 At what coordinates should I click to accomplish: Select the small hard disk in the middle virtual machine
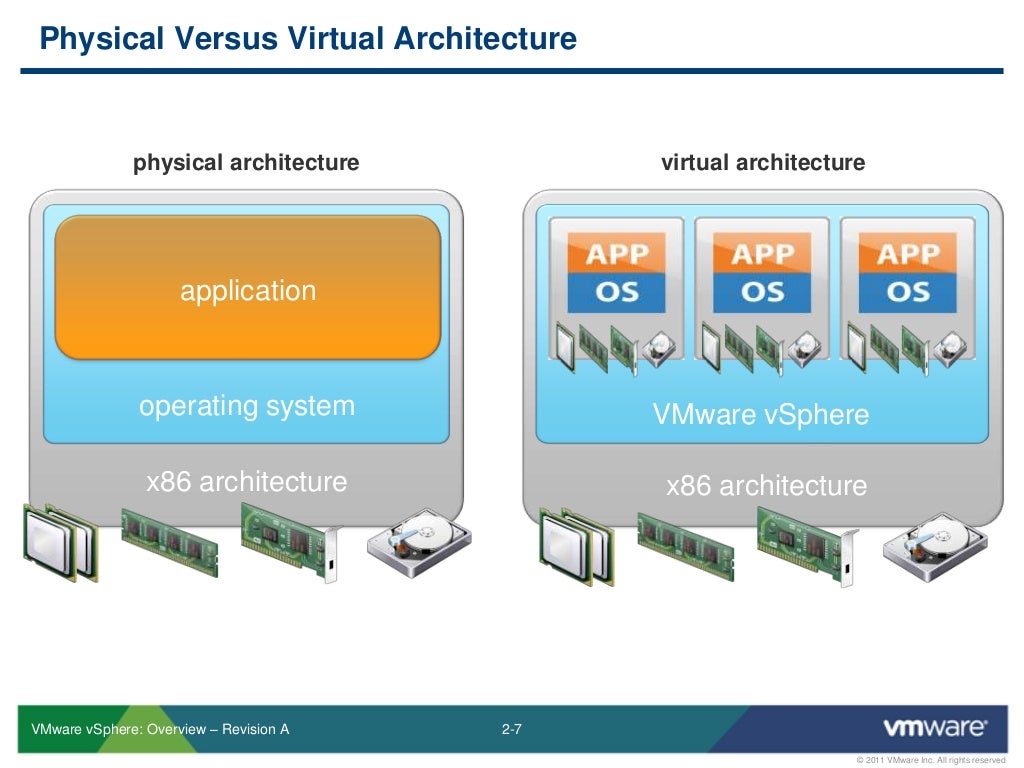pos(804,349)
